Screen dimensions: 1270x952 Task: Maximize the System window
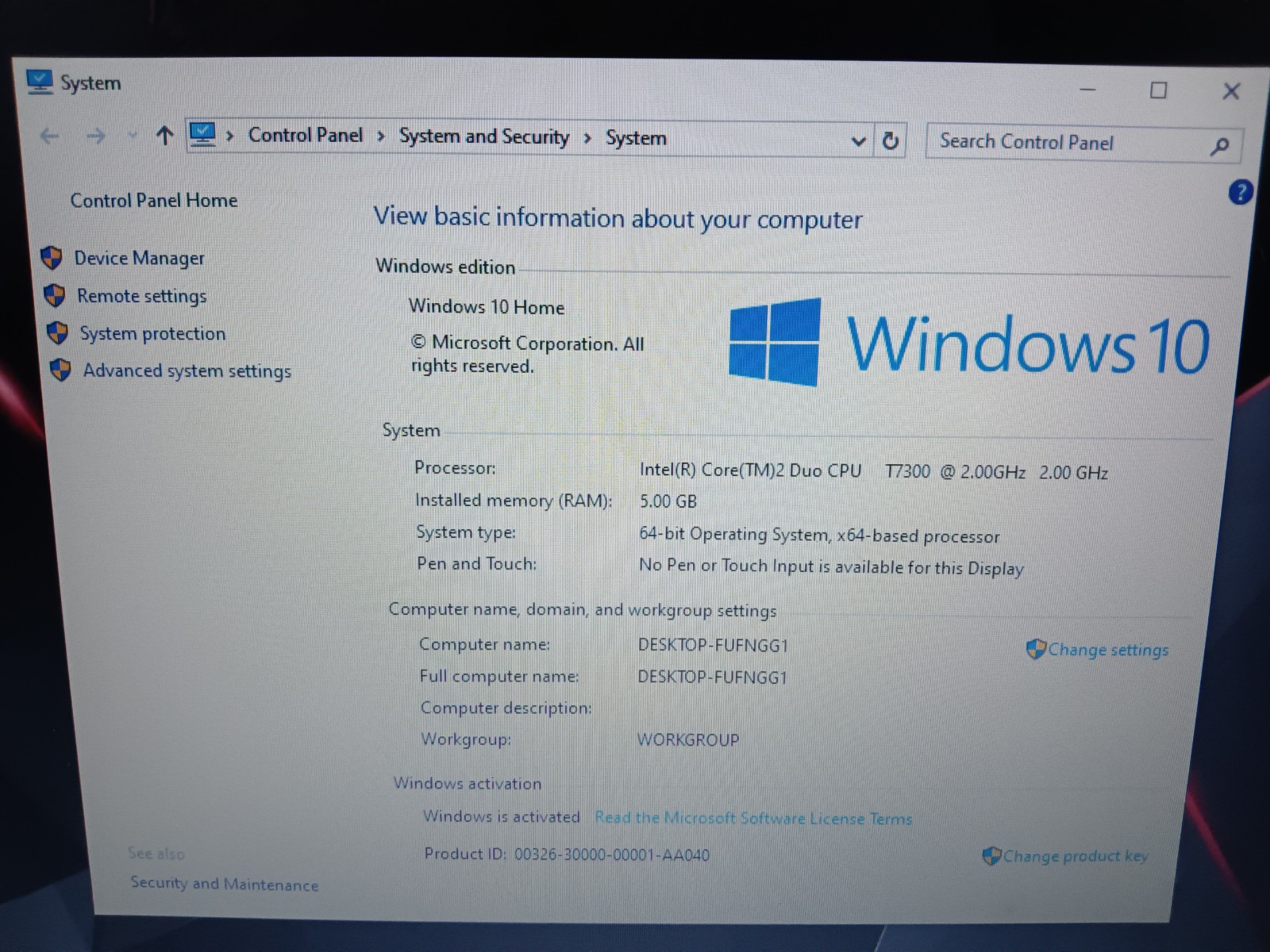(x=1159, y=90)
